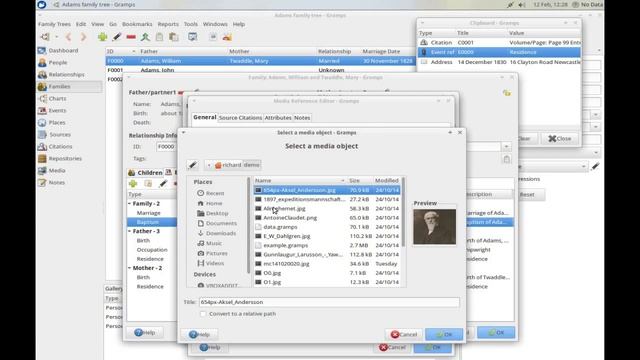
Task: Click the pencil edit icon in main toolbar
Action: click(117, 37)
